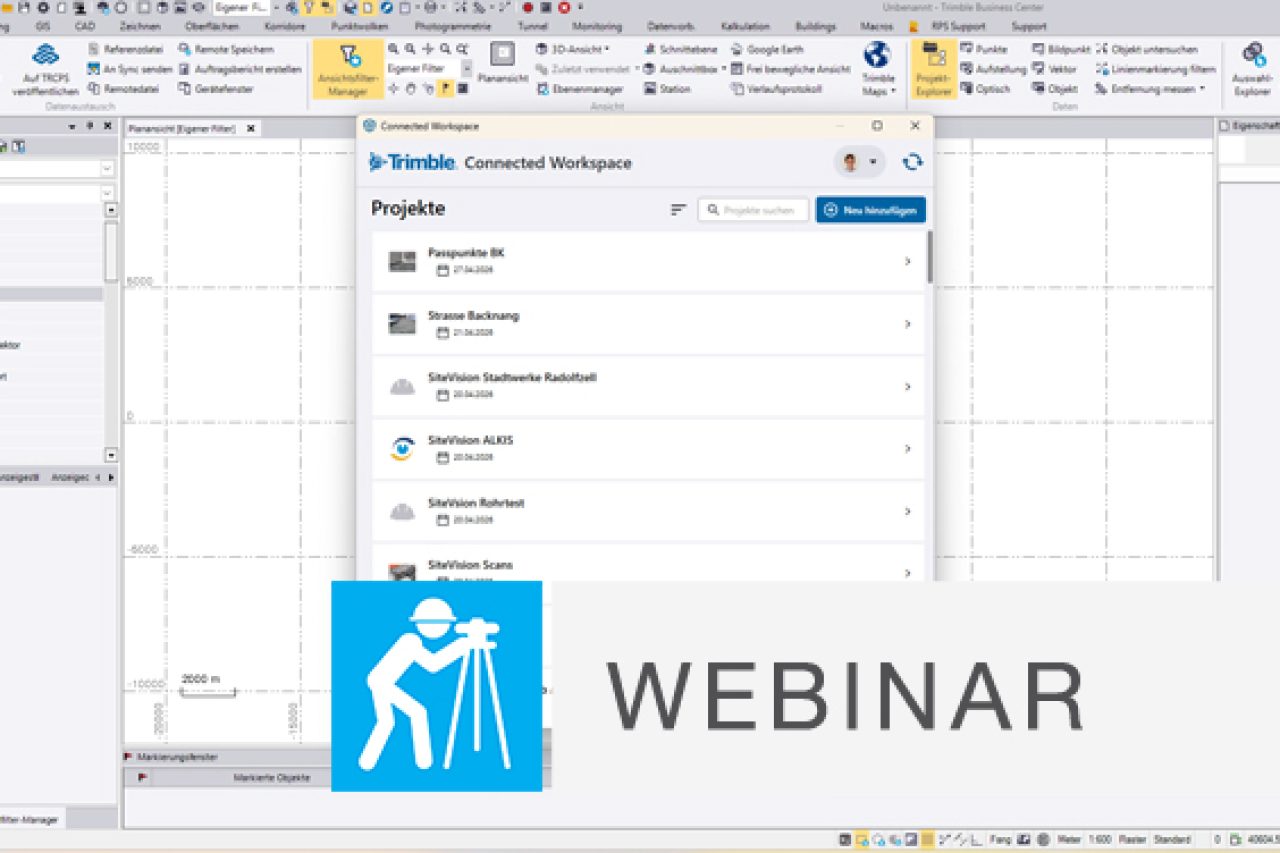The image size is (1280, 853).
Task: Click the projects list scrollbar
Action: tap(930, 257)
